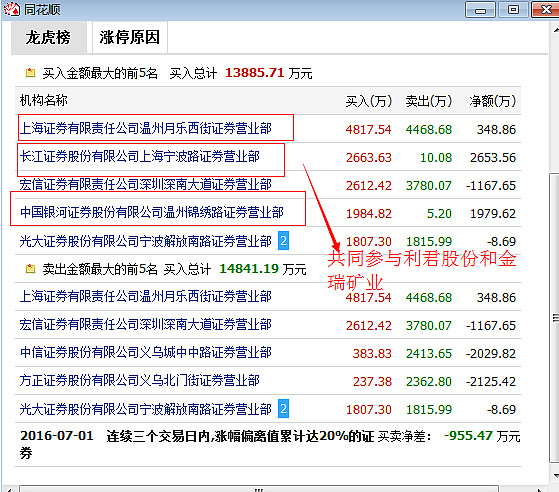
Task: Click the 净额(万) column header
Action: click(493, 101)
